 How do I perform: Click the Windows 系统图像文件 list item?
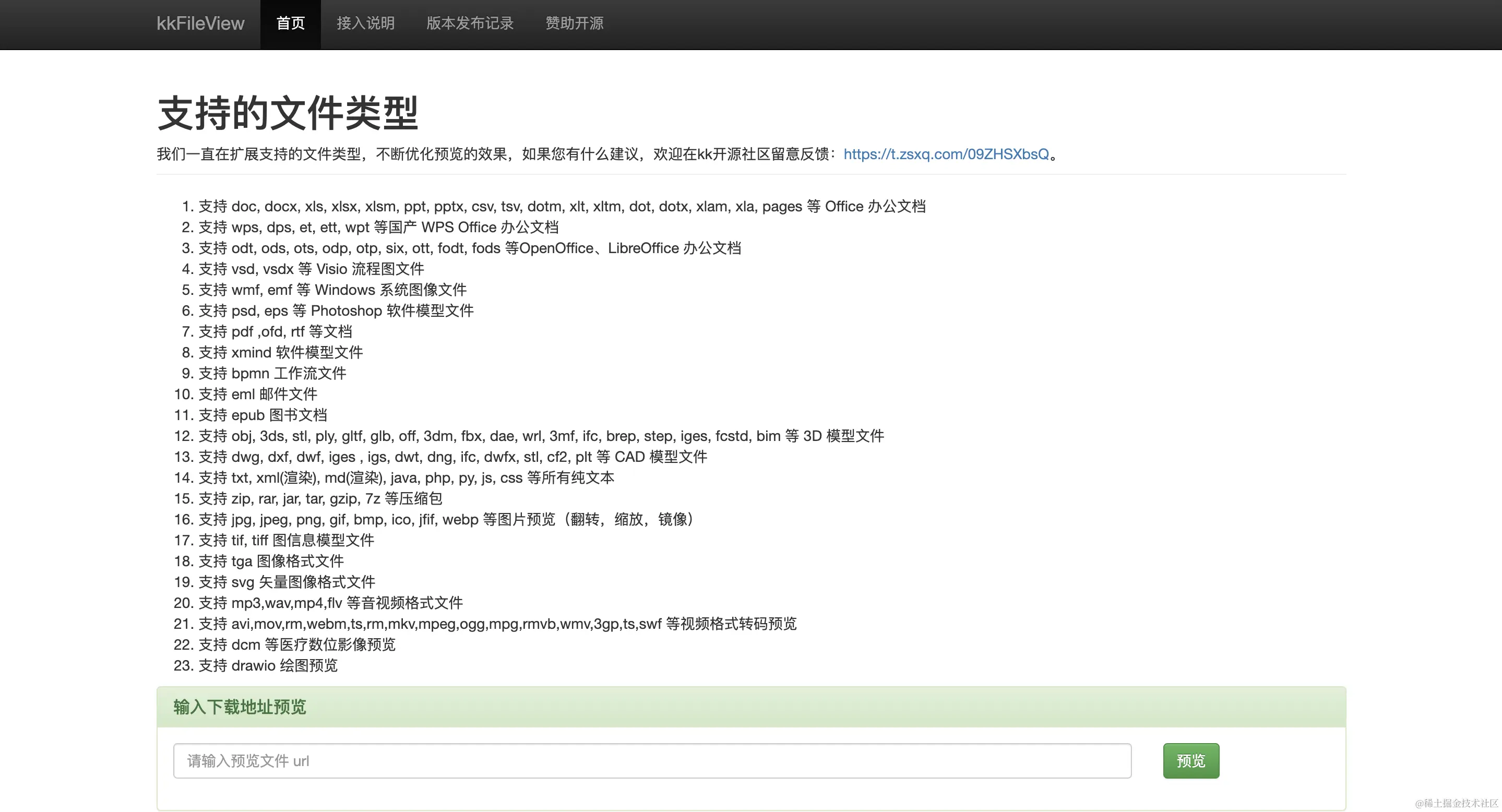332,290
